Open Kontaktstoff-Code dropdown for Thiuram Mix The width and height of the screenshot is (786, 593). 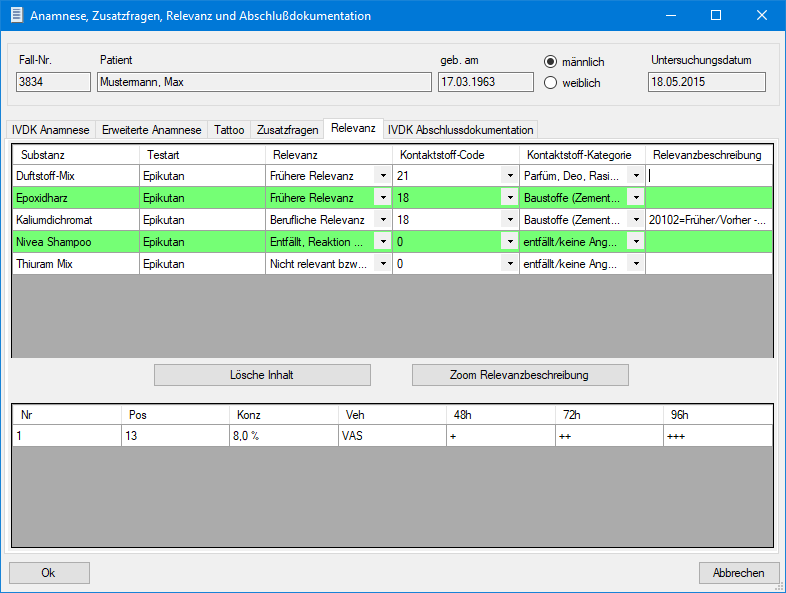(x=508, y=263)
